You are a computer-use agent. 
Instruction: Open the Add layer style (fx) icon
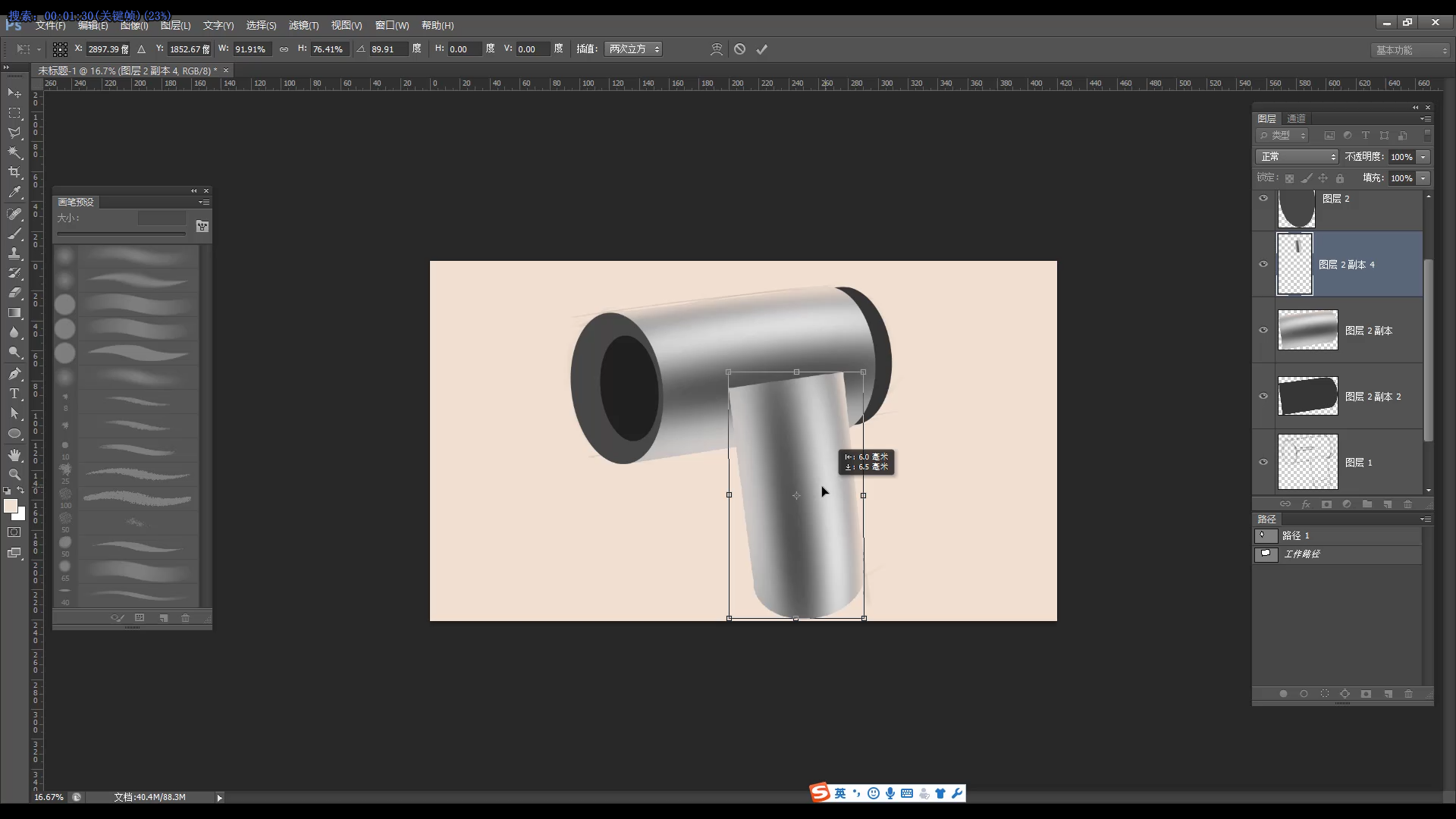pyautogui.click(x=1307, y=504)
